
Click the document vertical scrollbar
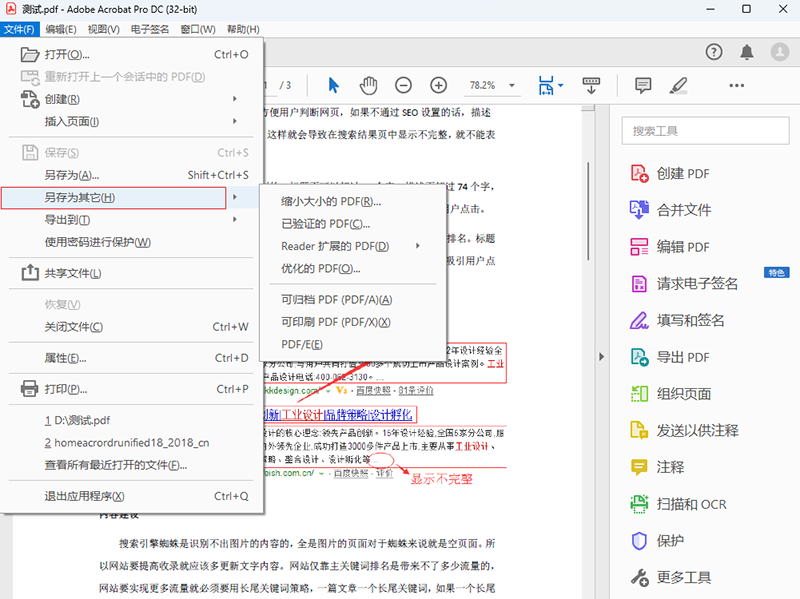588,211
